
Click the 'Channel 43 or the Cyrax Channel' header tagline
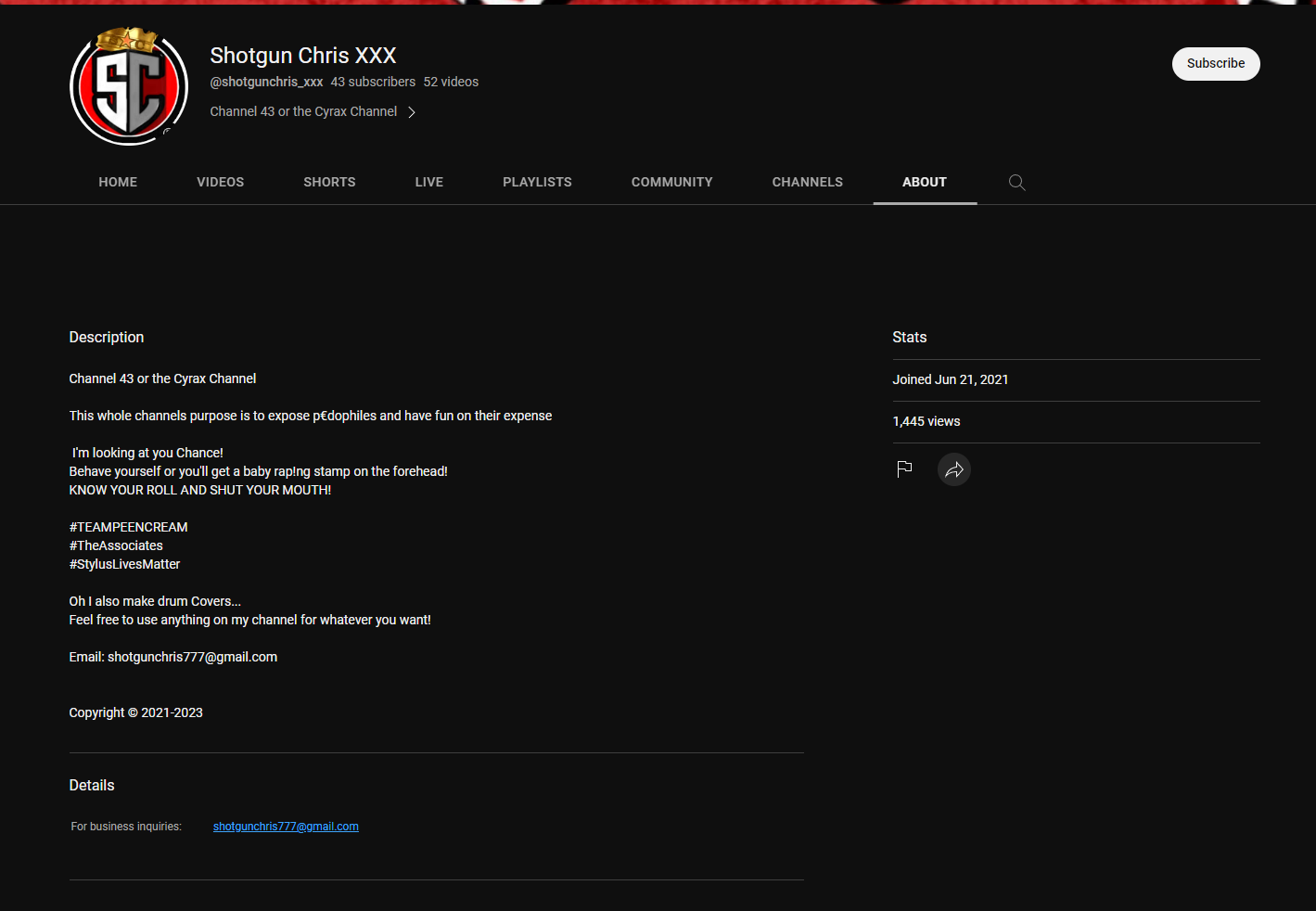pos(303,111)
